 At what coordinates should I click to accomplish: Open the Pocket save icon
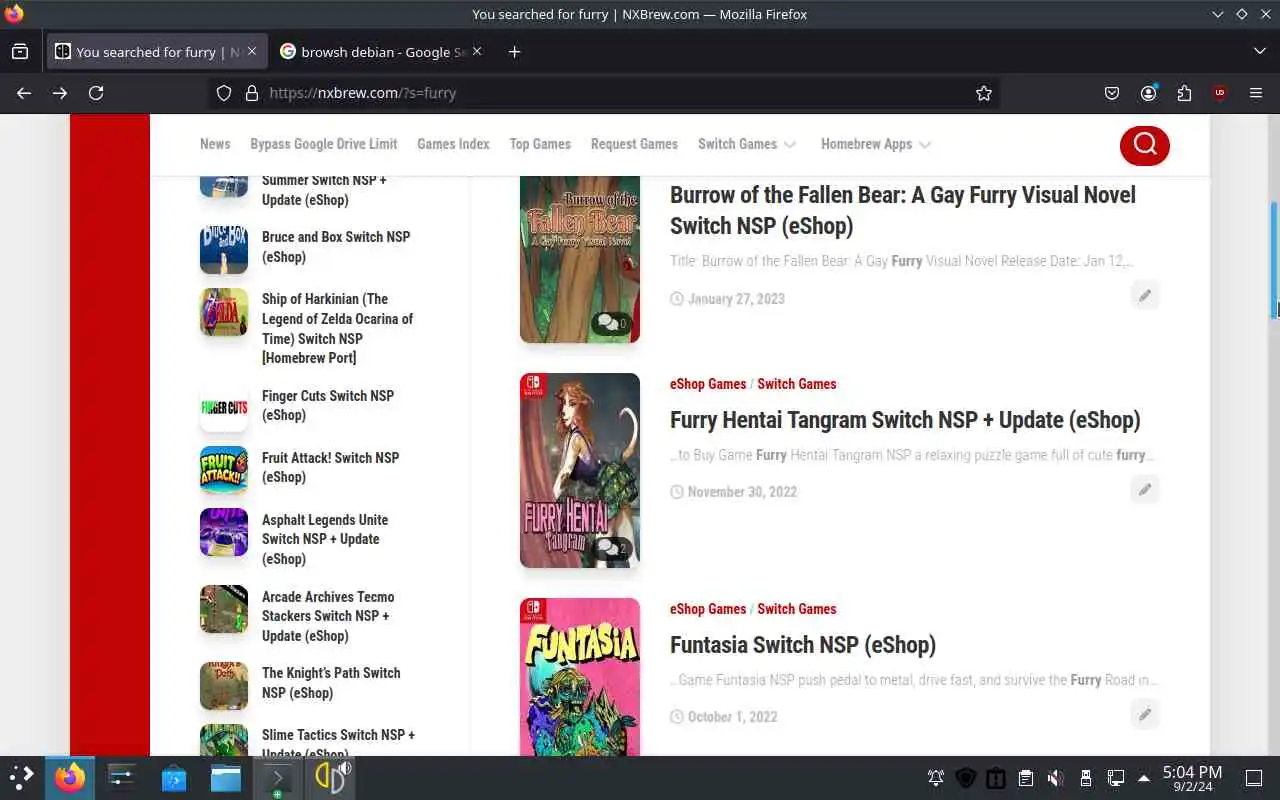(x=1112, y=93)
